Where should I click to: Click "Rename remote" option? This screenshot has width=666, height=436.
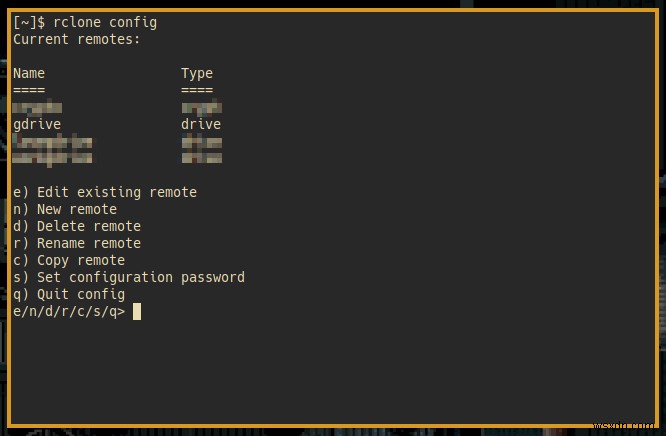tap(77, 243)
